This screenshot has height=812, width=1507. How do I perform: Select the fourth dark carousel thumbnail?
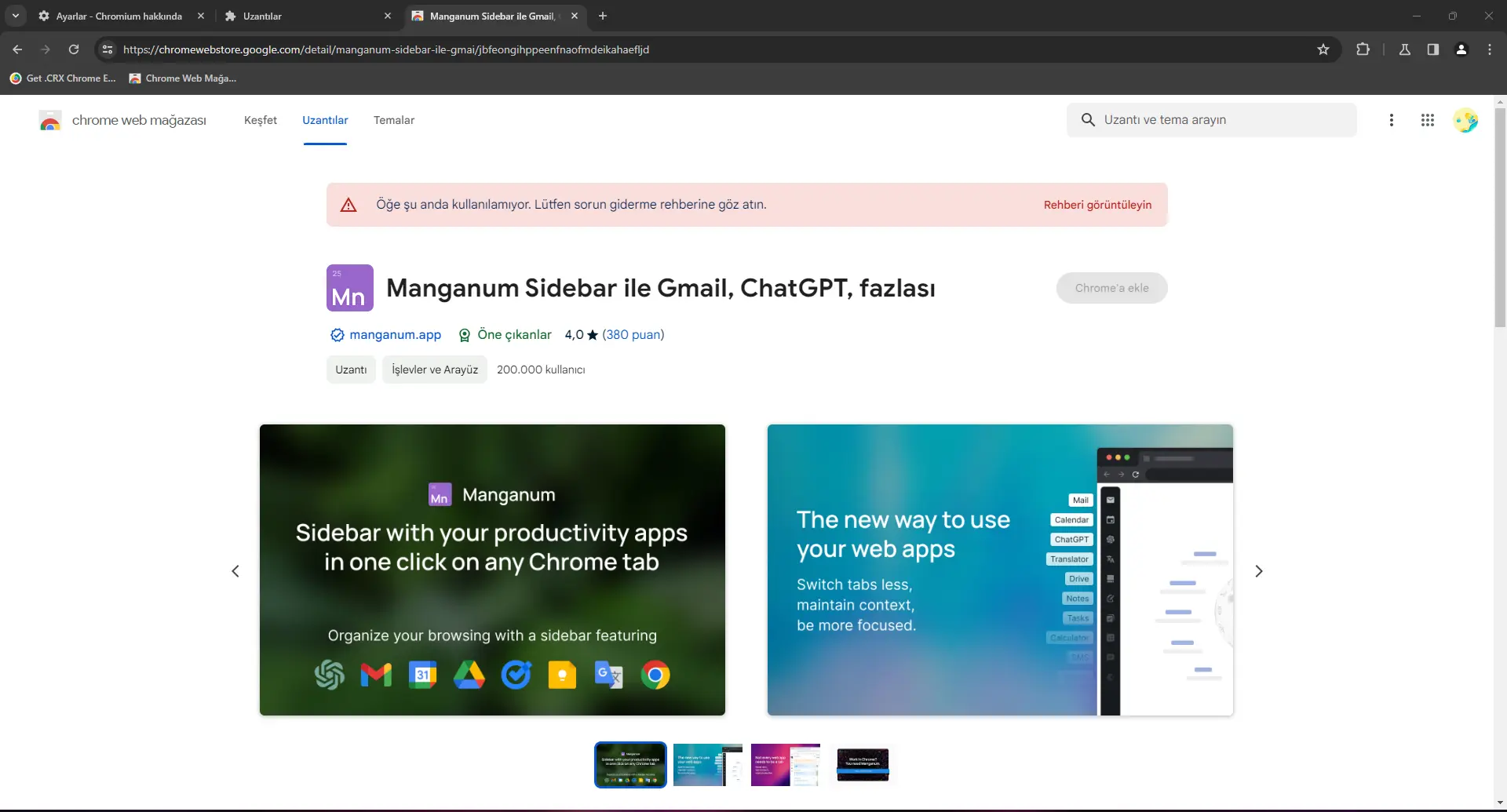(863, 765)
